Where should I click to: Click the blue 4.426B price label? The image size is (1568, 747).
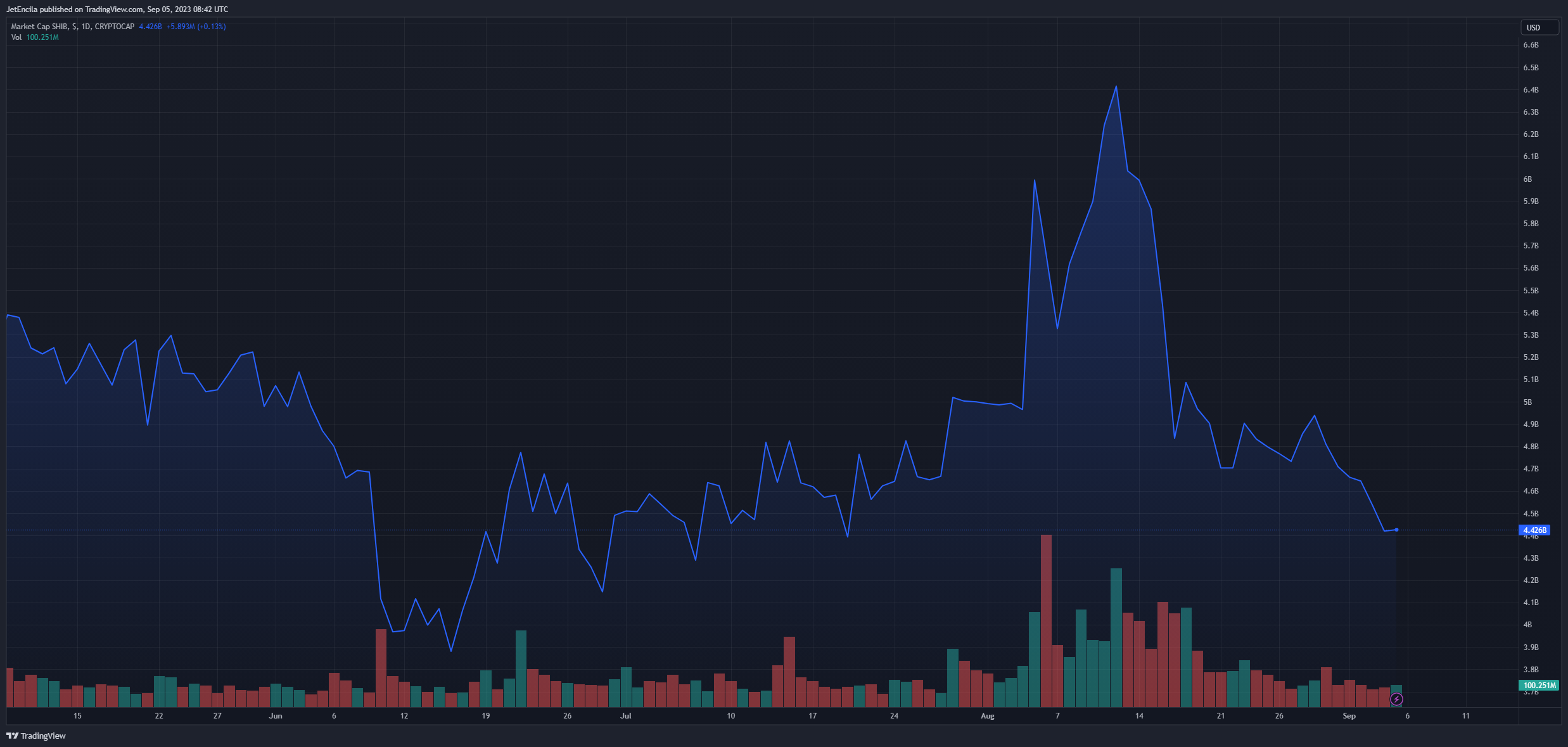1534,530
